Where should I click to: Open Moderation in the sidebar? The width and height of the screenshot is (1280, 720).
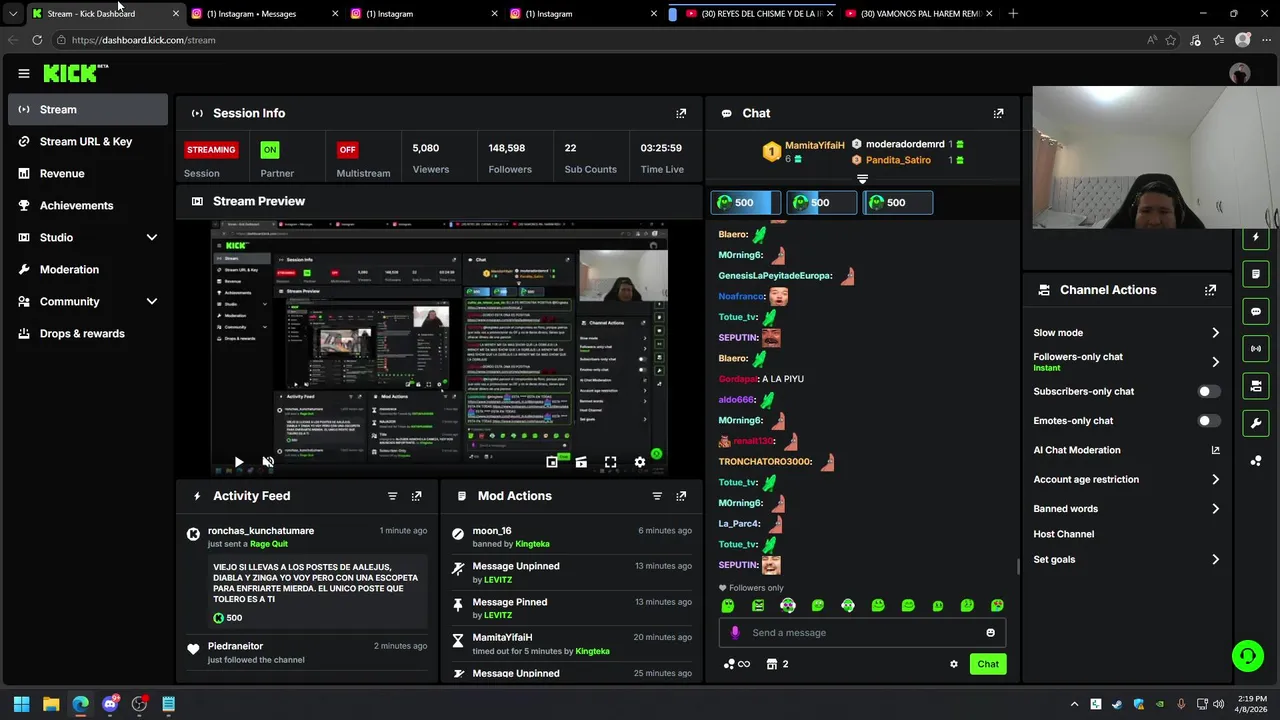[x=88, y=269]
